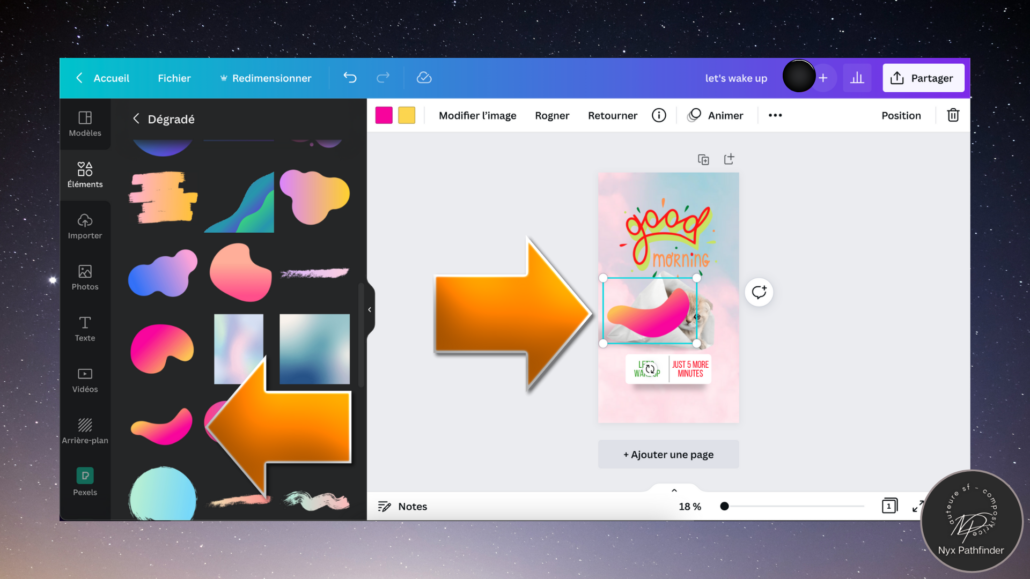This screenshot has height=579, width=1030.
Task: Open the Pexels sidebar panel
Action: pyautogui.click(x=85, y=482)
